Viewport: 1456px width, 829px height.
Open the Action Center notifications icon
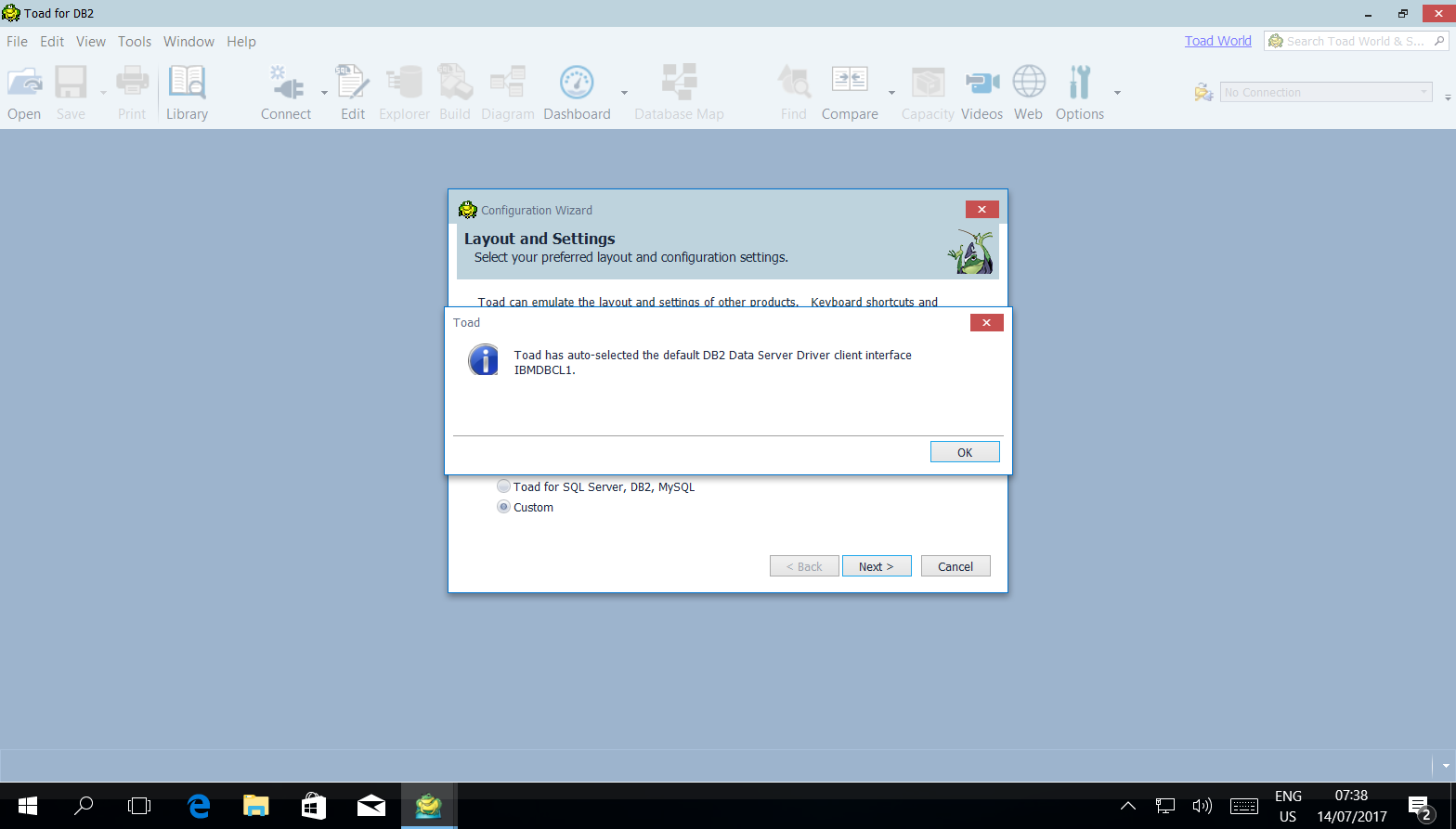click(x=1420, y=806)
